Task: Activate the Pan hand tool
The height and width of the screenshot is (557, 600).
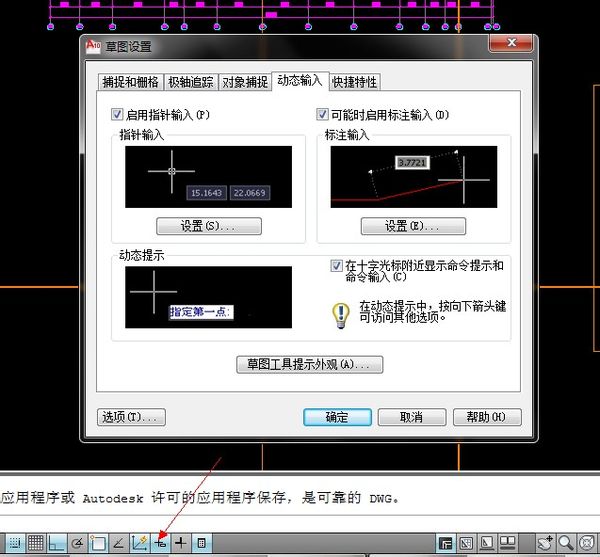Action: point(545,542)
